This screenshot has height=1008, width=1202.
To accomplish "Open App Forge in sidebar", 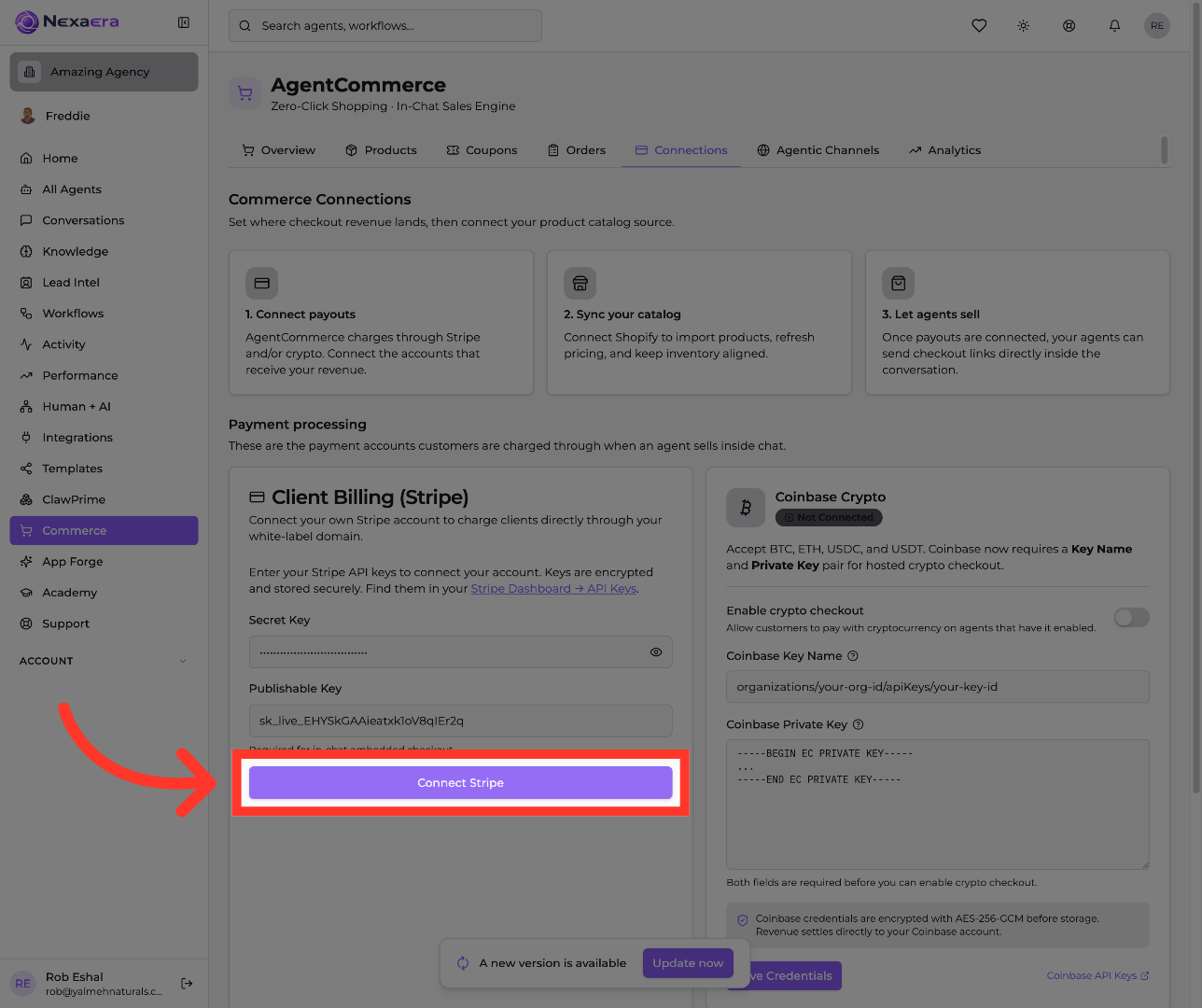I will pyautogui.click(x=104, y=562).
